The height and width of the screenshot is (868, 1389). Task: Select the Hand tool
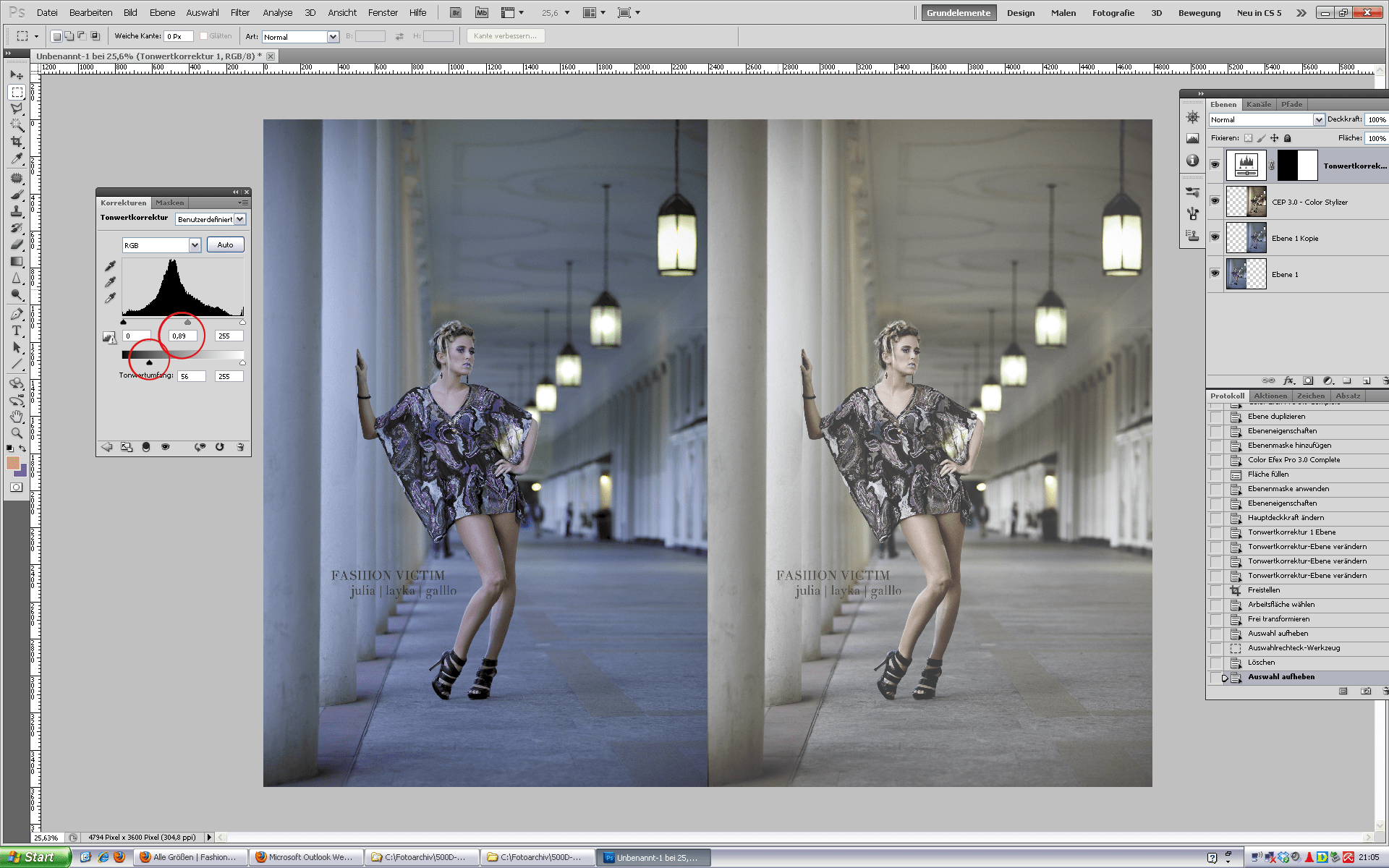pyautogui.click(x=17, y=417)
